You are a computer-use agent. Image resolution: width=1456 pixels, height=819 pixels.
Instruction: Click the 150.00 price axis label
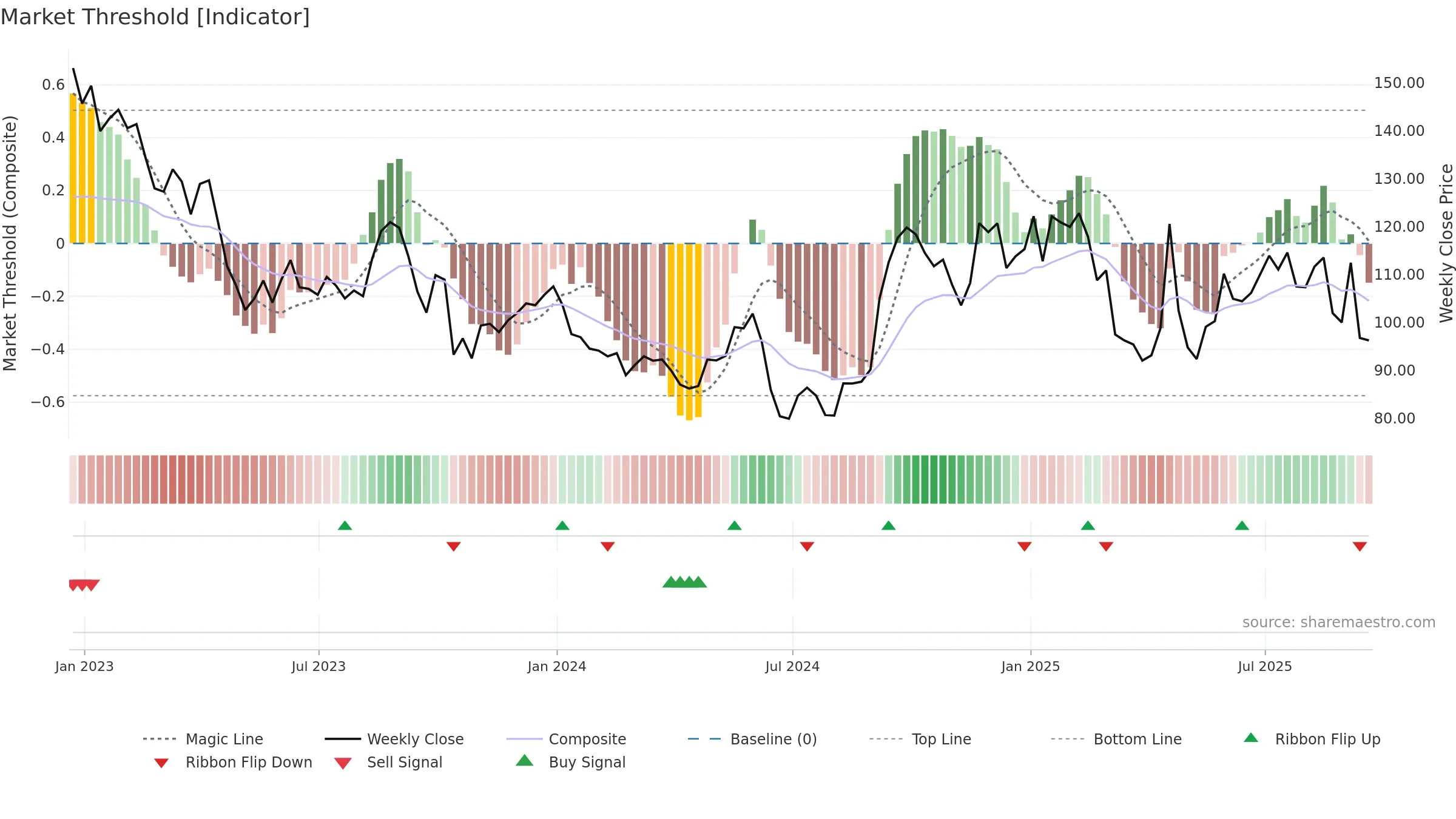pos(1399,83)
